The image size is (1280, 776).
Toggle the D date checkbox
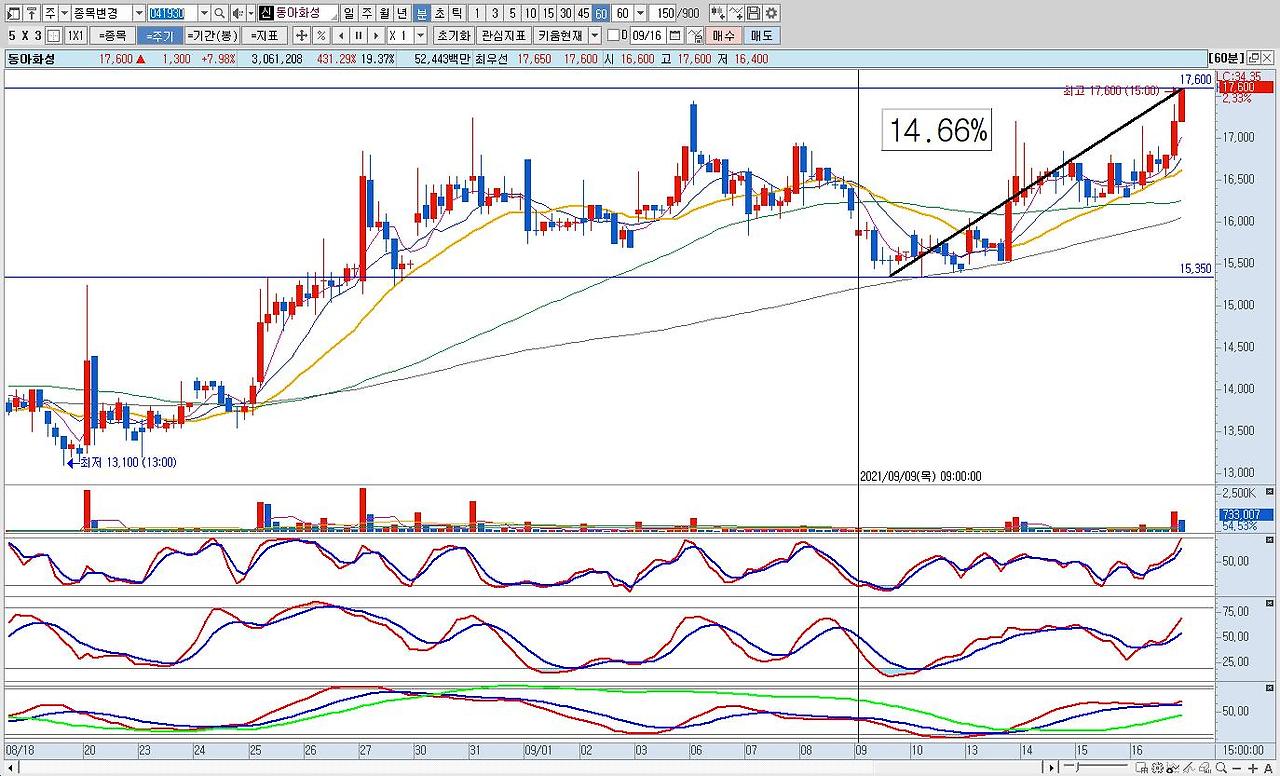pos(613,35)
